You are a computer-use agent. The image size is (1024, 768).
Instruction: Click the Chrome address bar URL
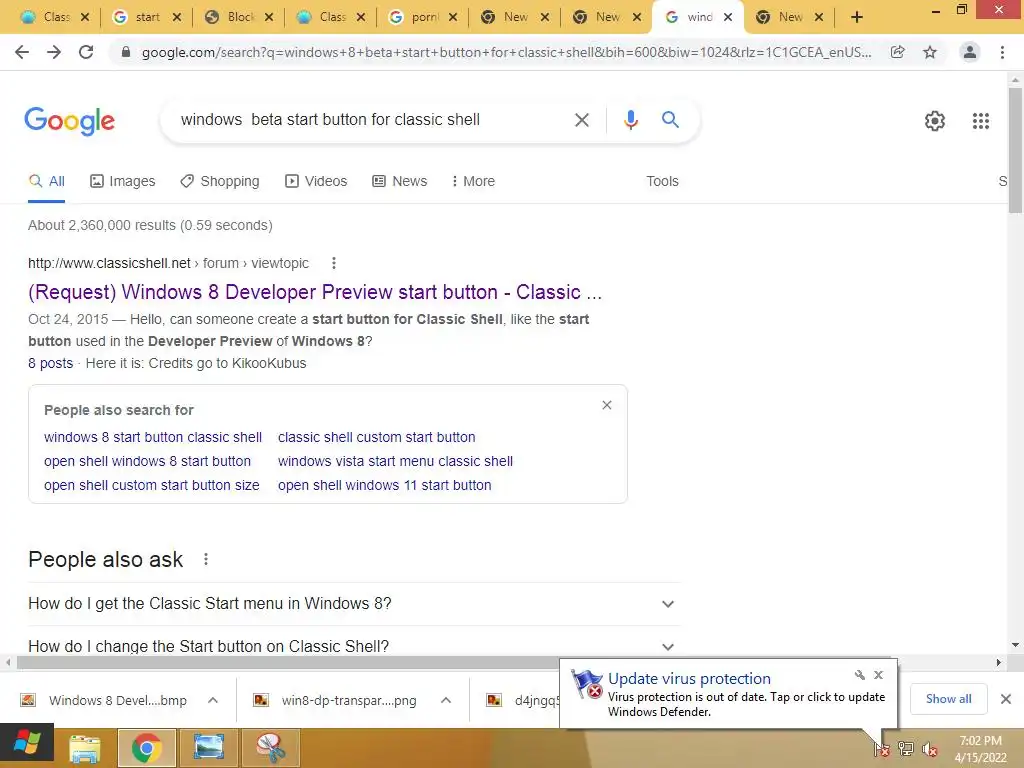506,52
